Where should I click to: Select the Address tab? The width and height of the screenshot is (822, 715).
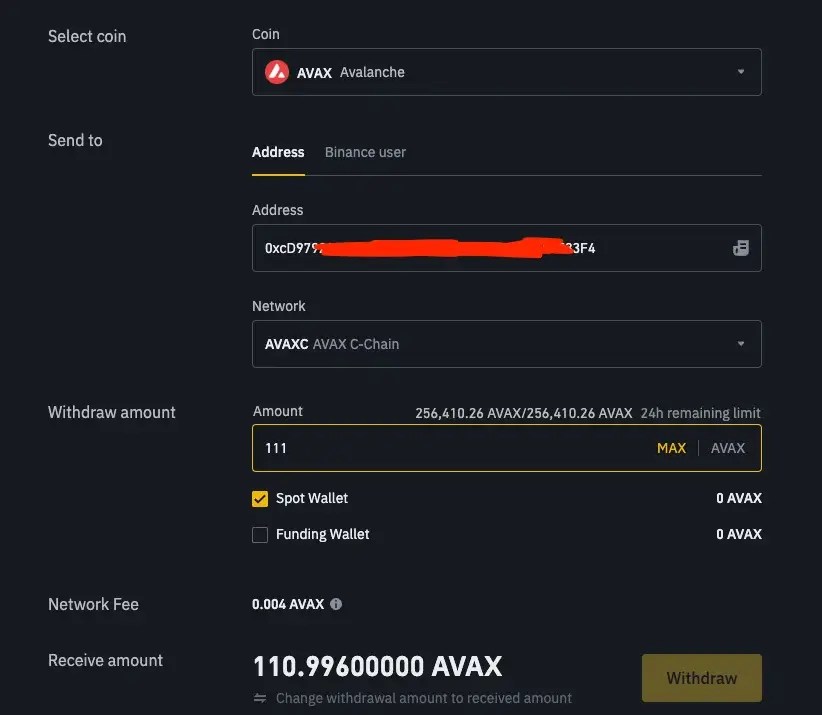[277, 152]
